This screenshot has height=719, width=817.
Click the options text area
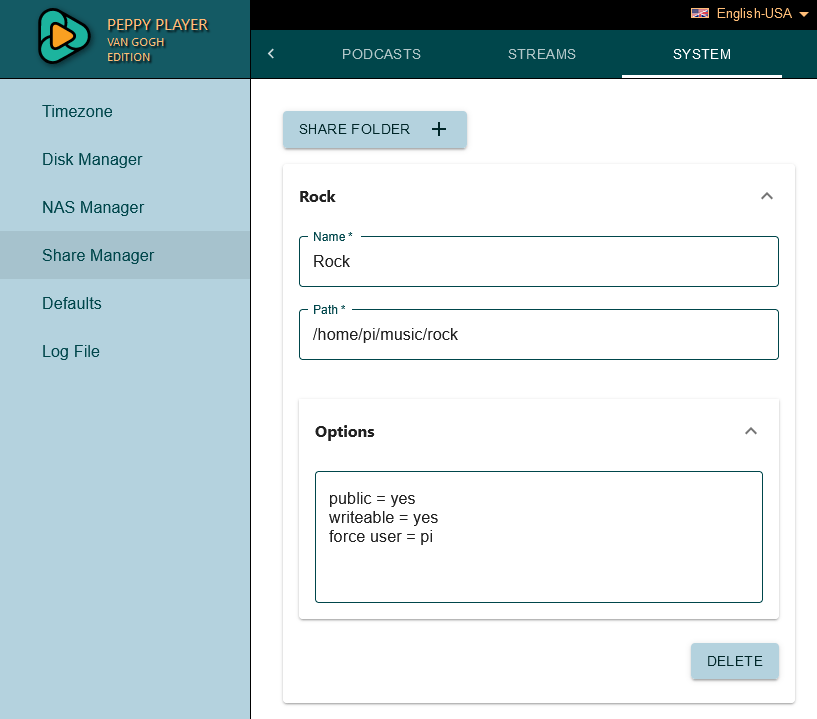coord(539,537)
